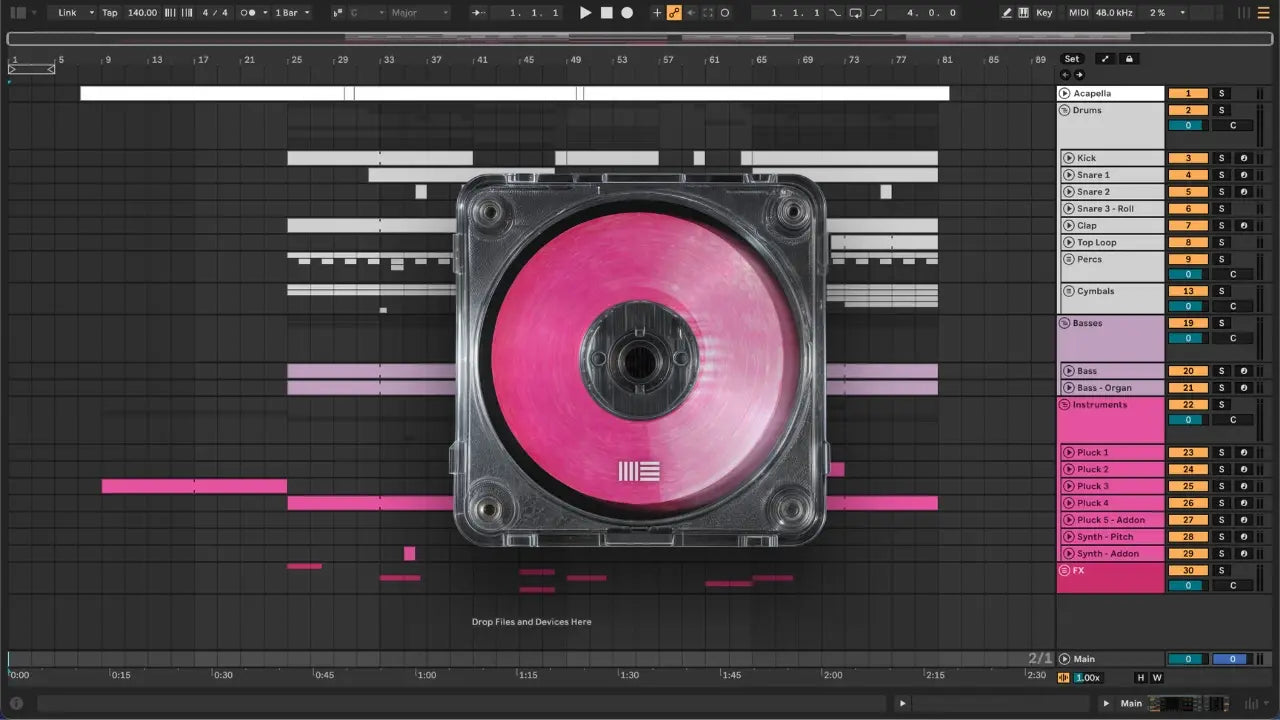Arm recording on the Clap track

pos(1243,226)
